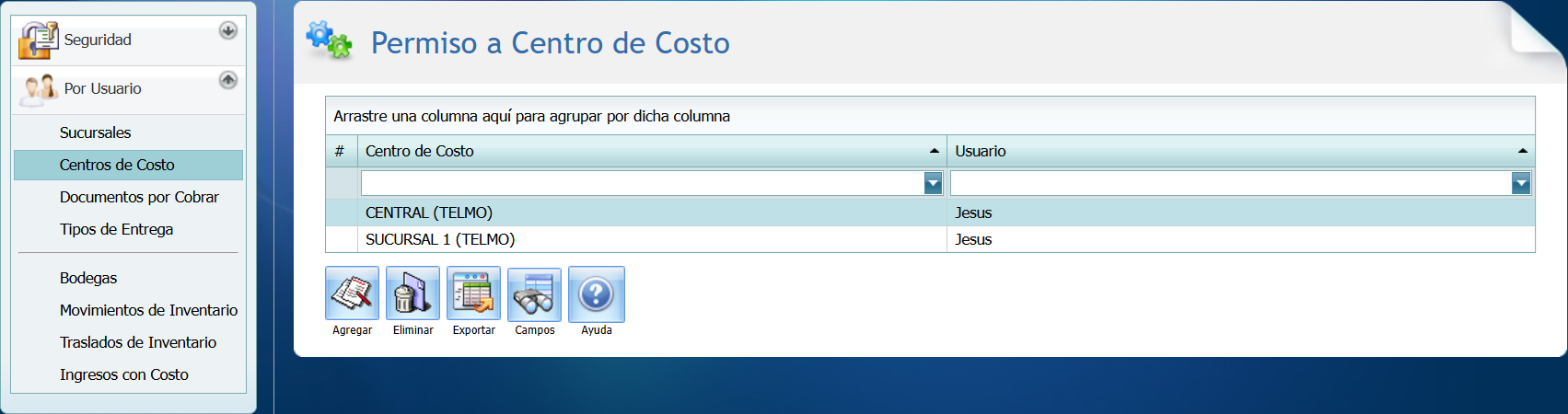Click the group-by column drop panel text
Viewport: 1568px width, 414px height.
531,116
